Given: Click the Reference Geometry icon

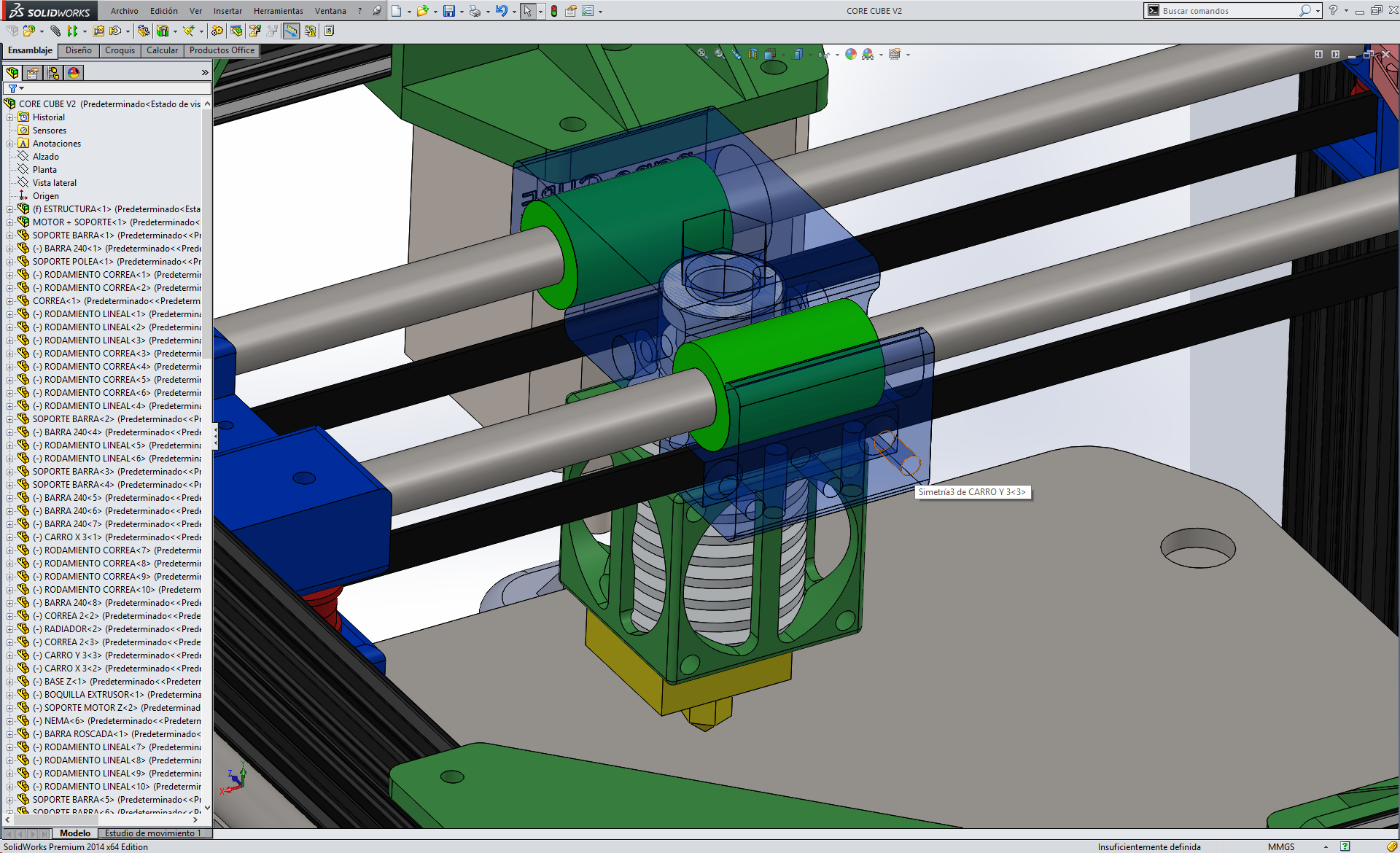Looking at the screenshot, I should click(189, 31).
